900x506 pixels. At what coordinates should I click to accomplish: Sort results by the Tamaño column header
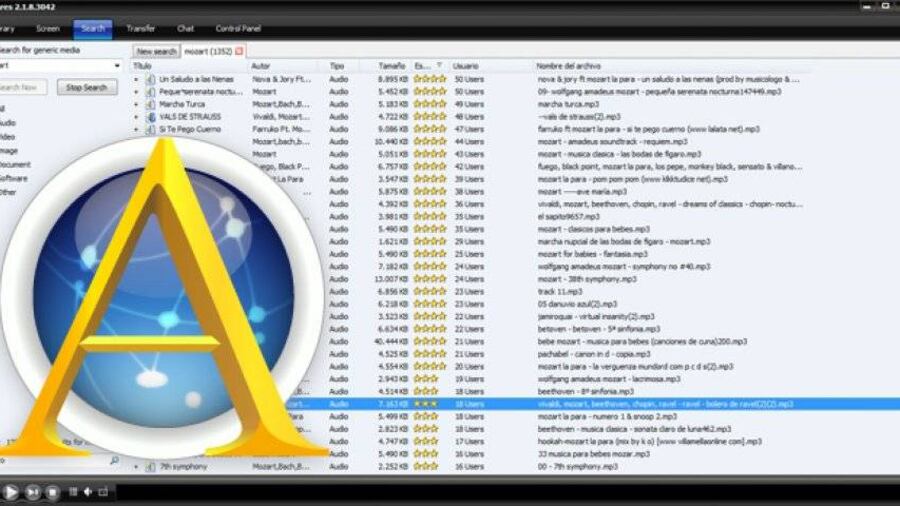(x=388, y=66)
